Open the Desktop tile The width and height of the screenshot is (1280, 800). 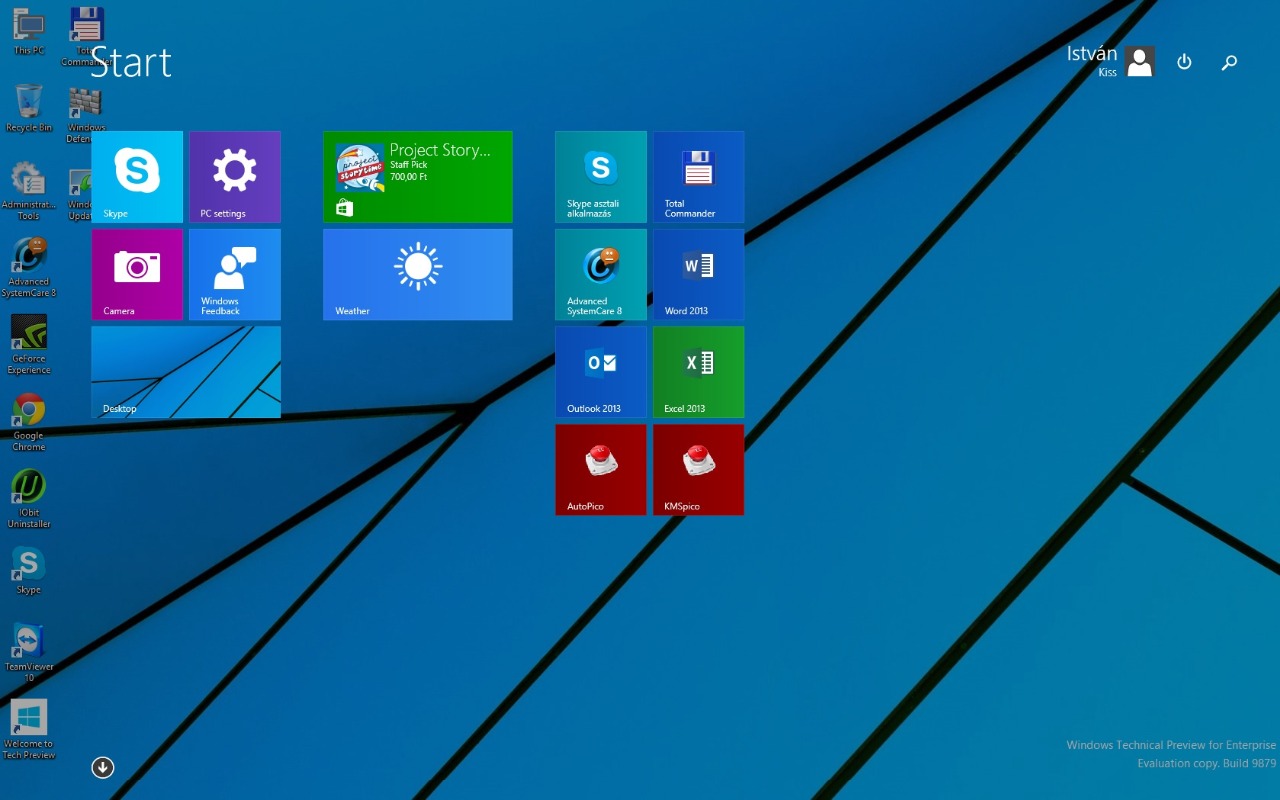186,372
